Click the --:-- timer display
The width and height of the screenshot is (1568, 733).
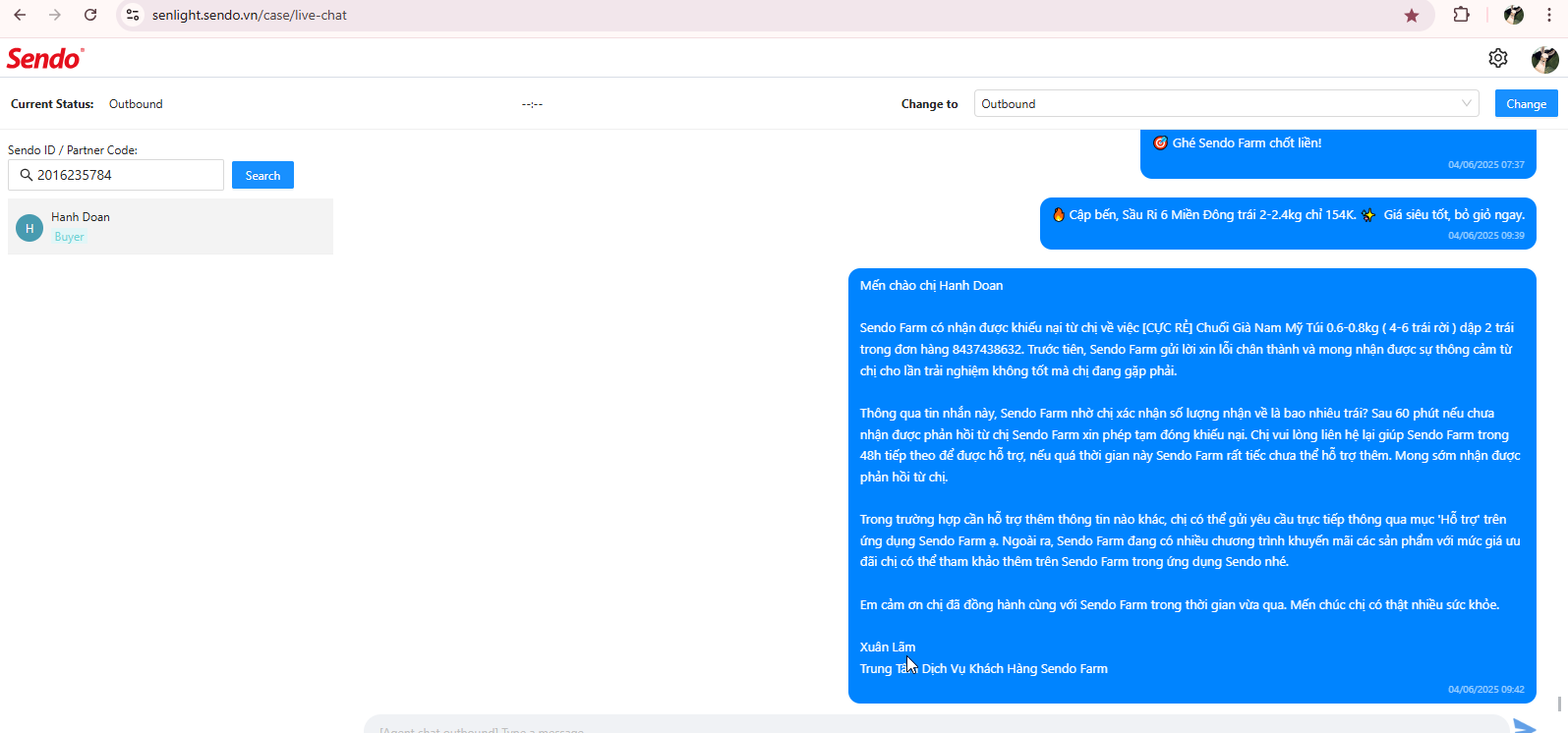pyautogui.click(x=532, y=104)
